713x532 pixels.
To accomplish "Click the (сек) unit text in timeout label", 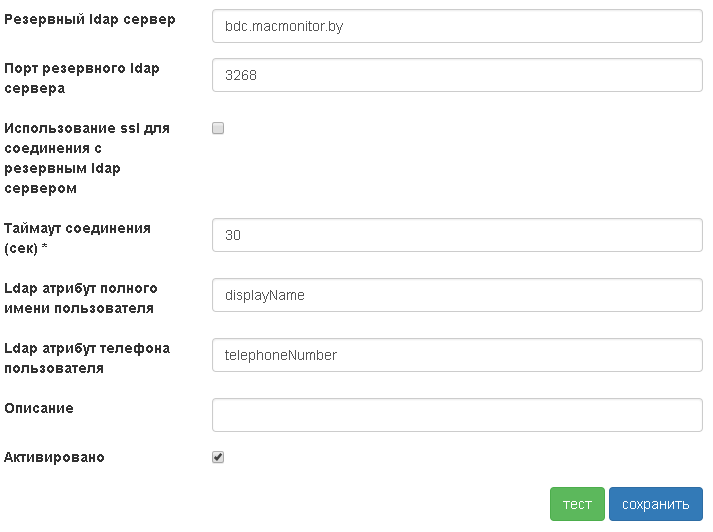I will [22, 248].
